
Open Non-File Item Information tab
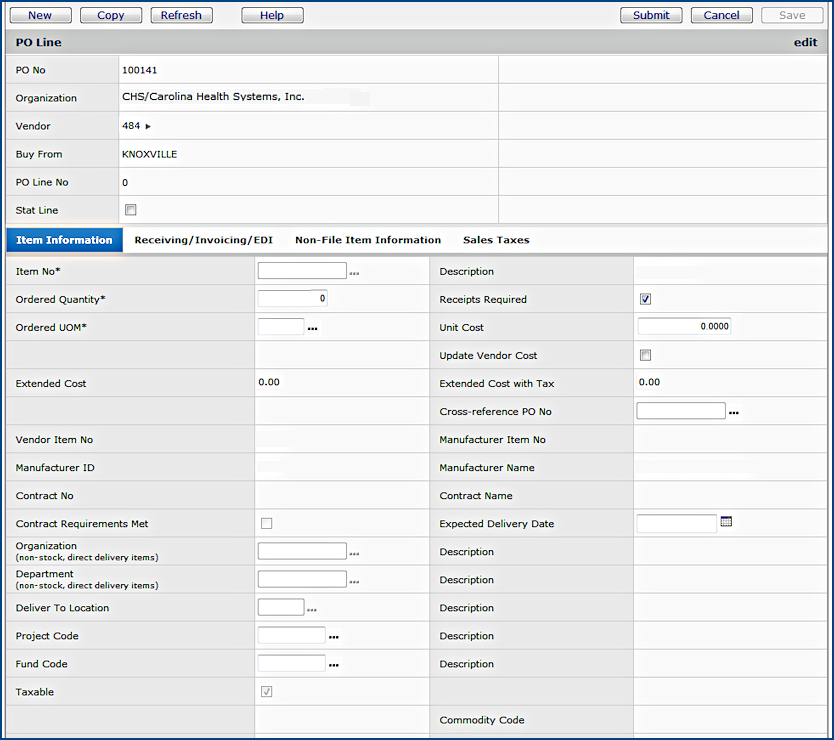[367, 240]
